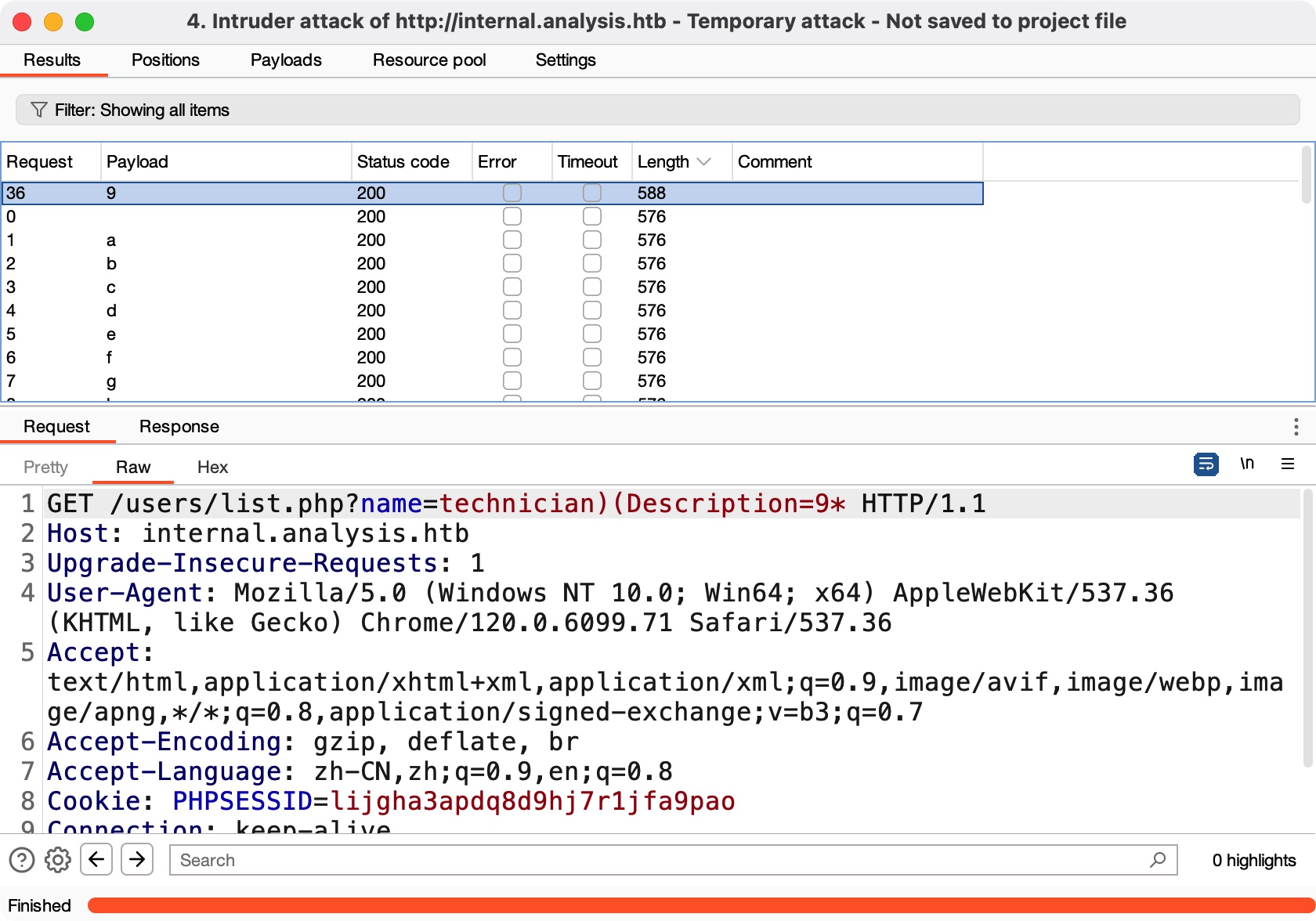Click the Finished status label
The height and width of the screenshot is (921, 1316).
click(39, 905)
